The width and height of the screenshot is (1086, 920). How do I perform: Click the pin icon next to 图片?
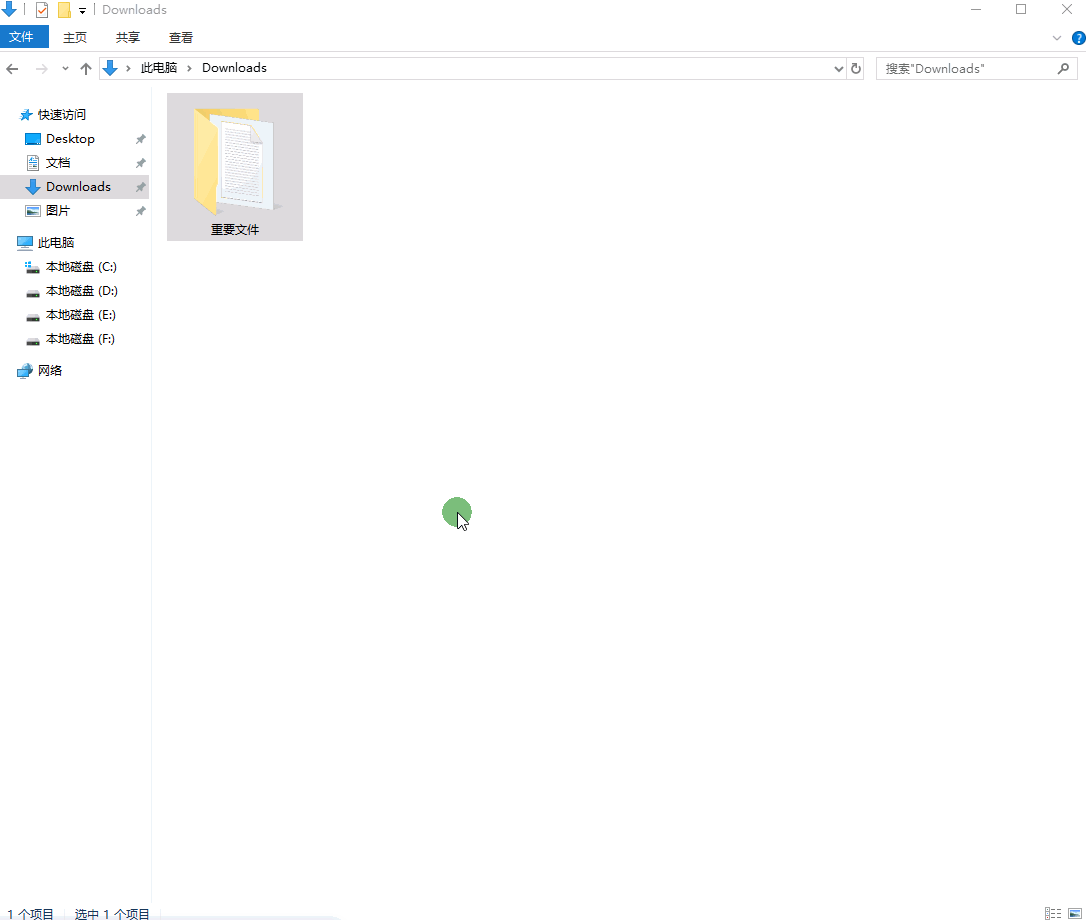coord(141,211)
